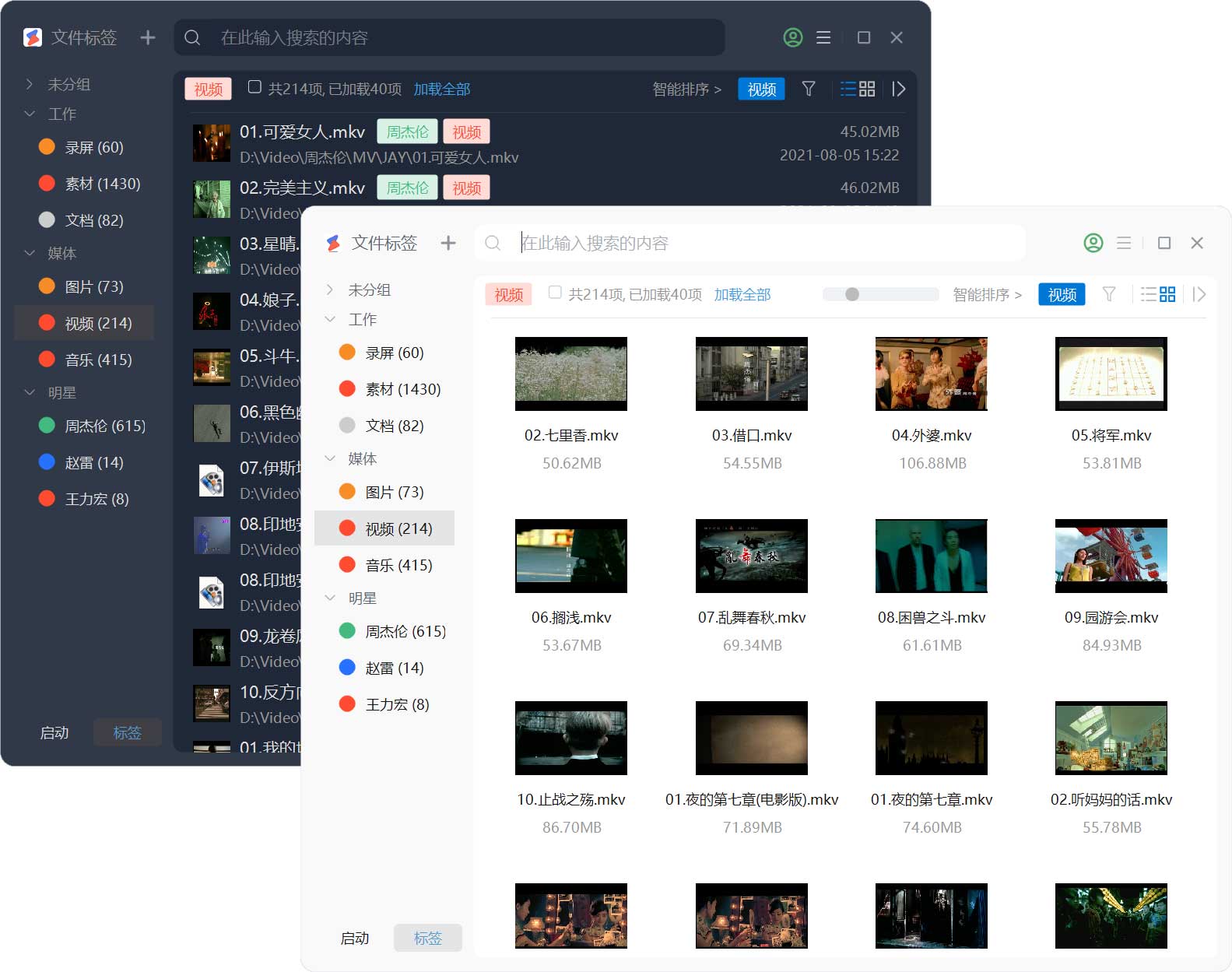Open 02.七里香.mkv thumbnail
Image resolution: width=1232 pixels, height=972 pixels.
pos(571,374)
